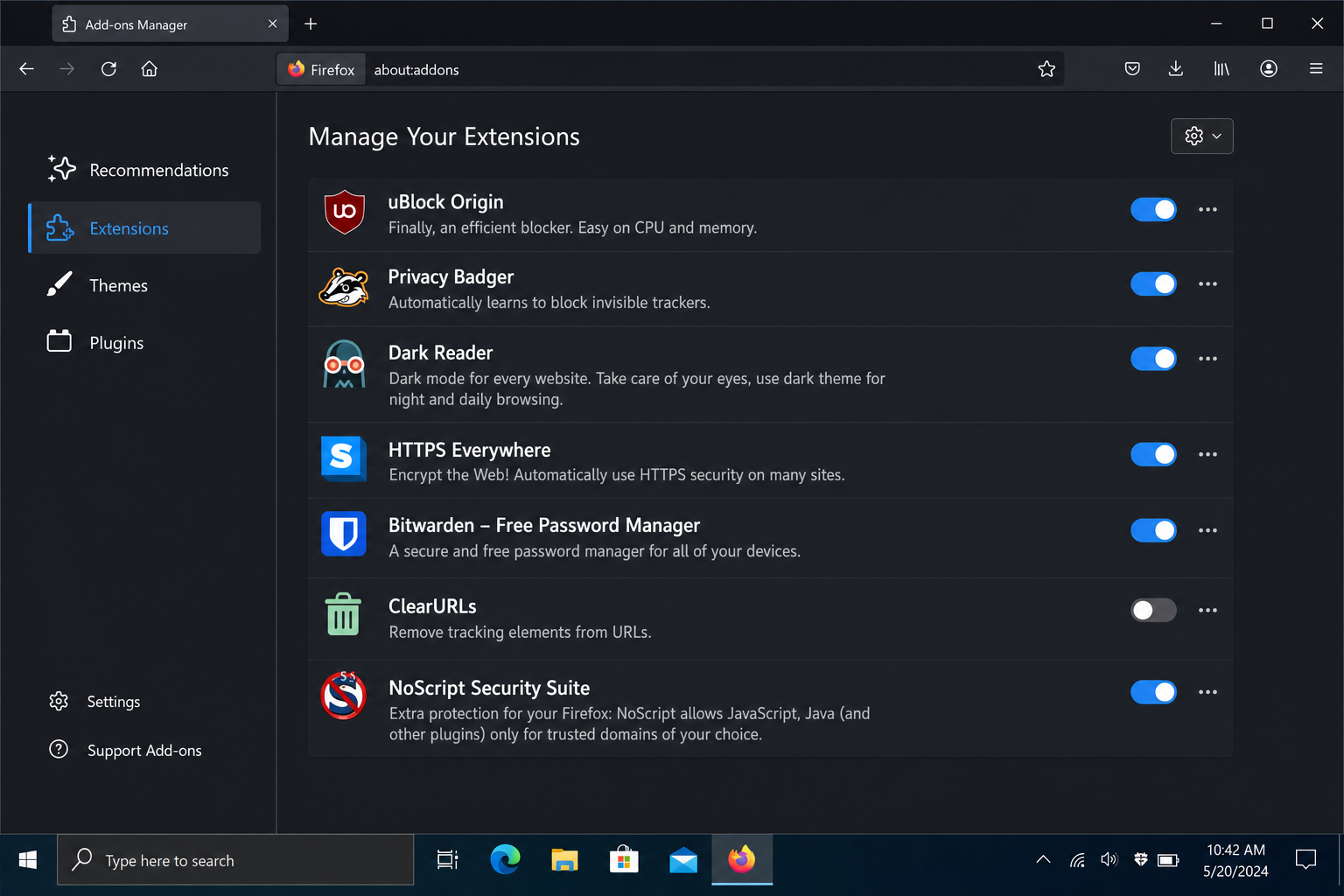1344x896 pixels.
Task: Click the NoScript Security Suite icon
Action: click(344, 696)
